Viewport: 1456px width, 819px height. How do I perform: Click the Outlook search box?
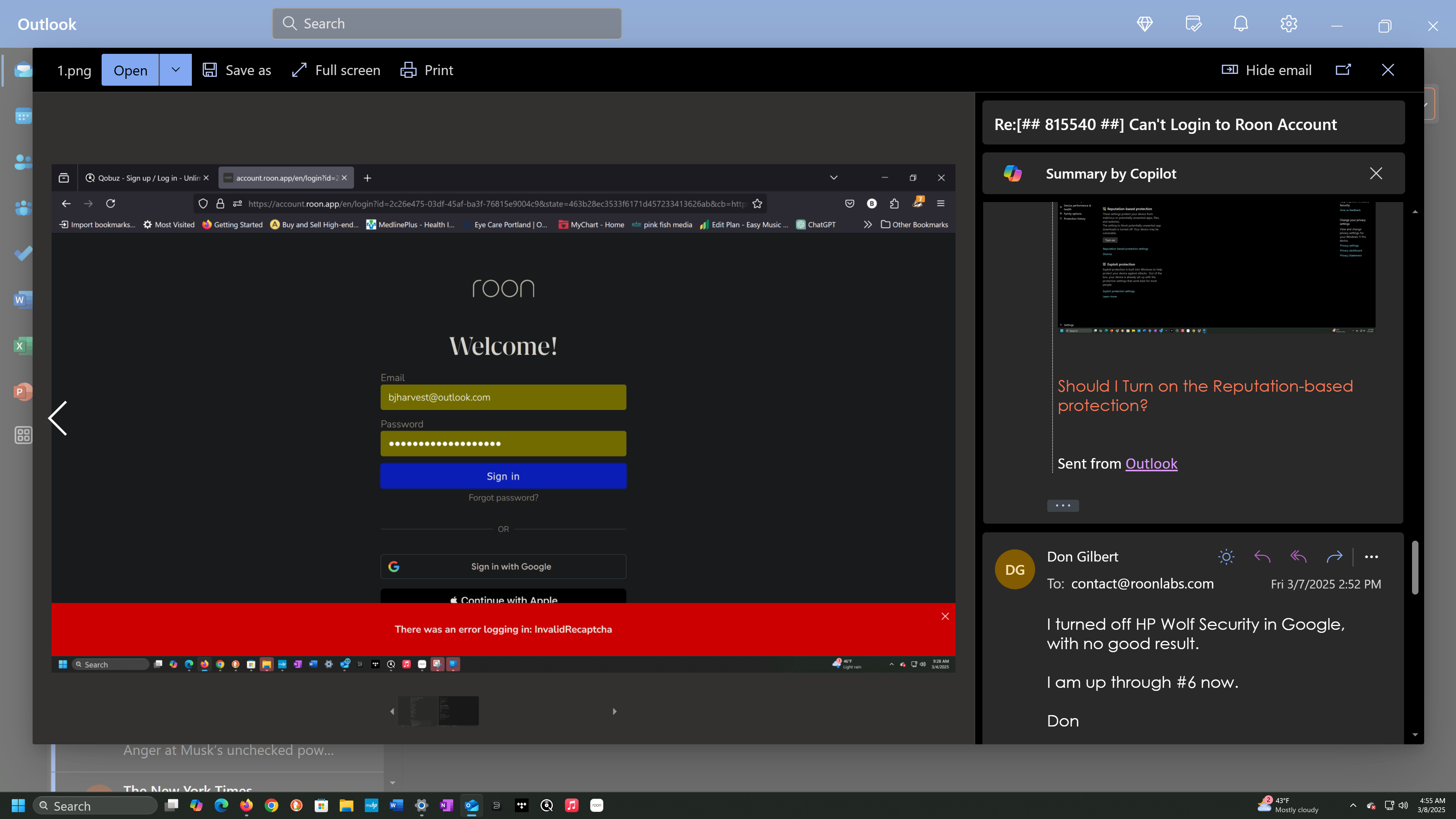click(x=447, y=24)
